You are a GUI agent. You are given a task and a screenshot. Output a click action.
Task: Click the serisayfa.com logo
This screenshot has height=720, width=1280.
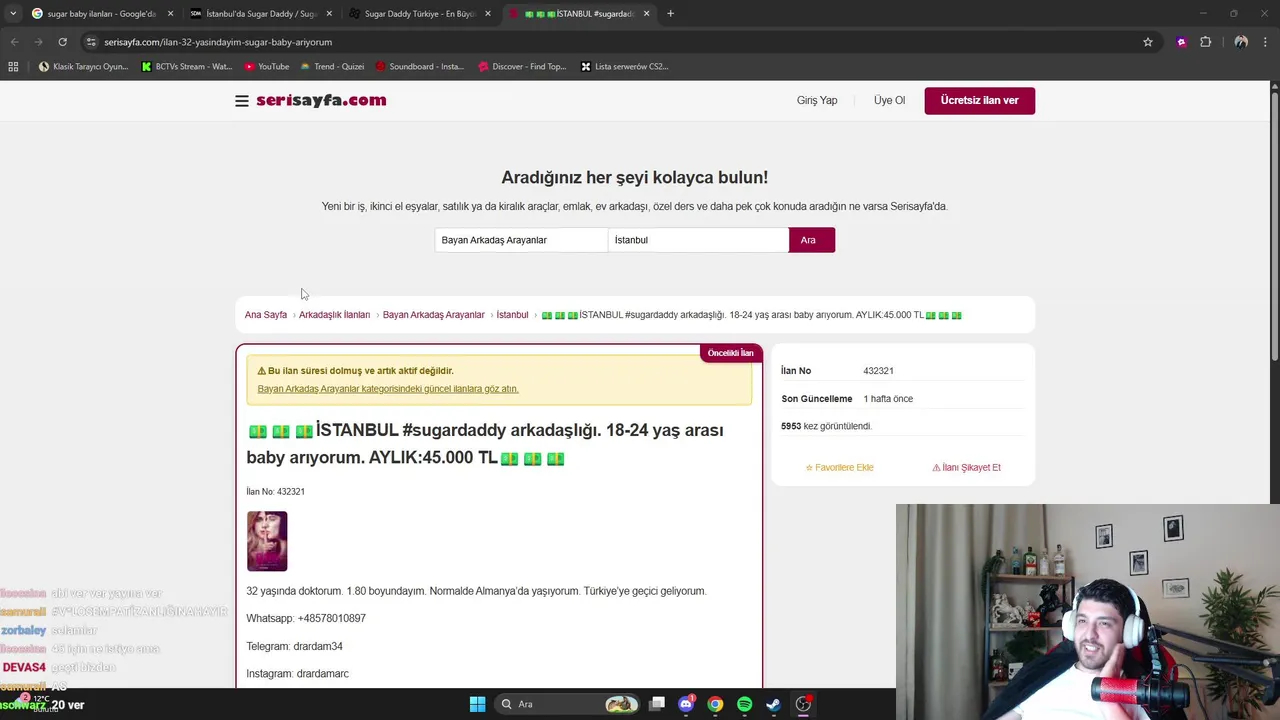coord(321,100)
